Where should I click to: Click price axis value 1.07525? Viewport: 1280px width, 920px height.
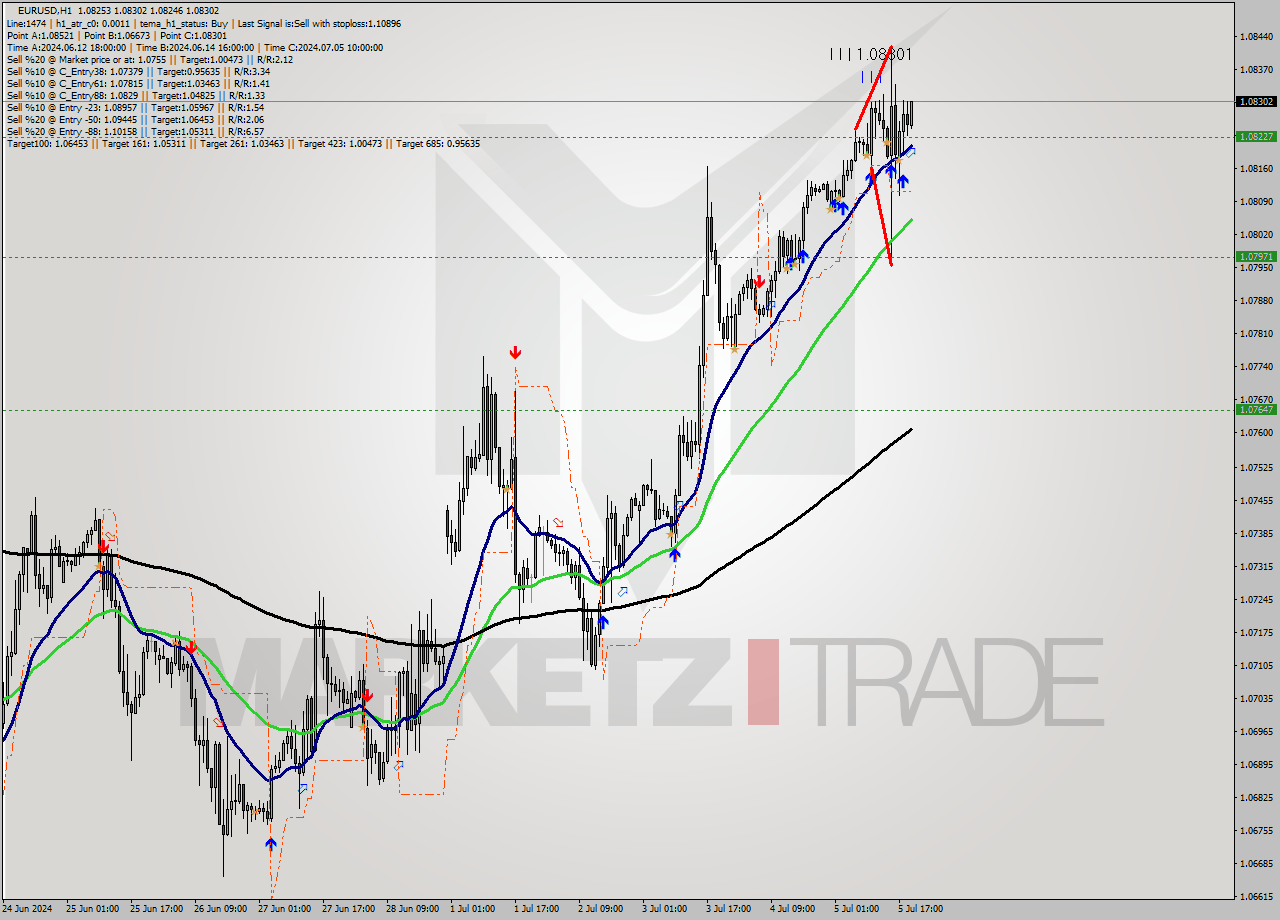click(x=1256, y=467)
